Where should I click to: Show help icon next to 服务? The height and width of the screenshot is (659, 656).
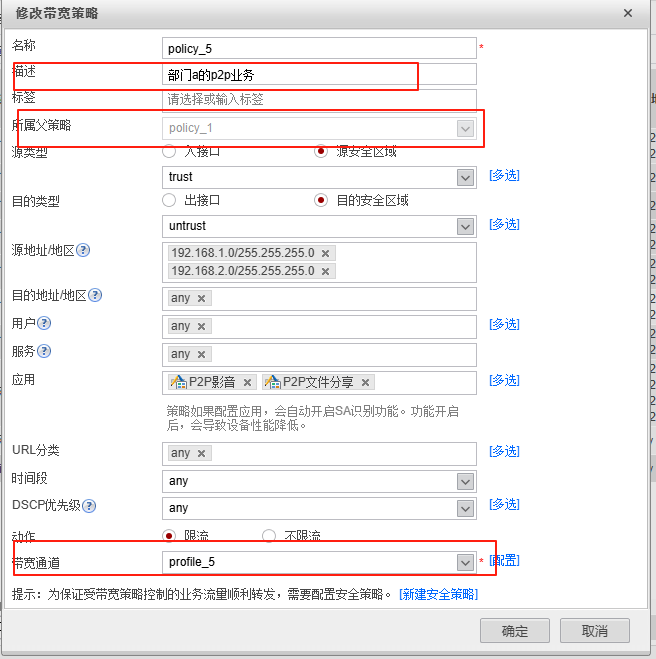[x=44, y=351]
